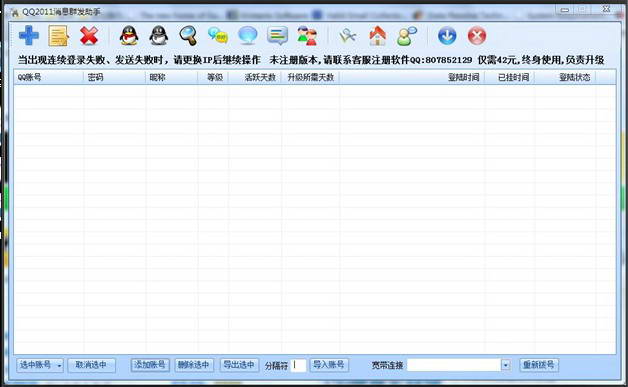
Task: Open the 选中账号 dropdown button
Action: point(40,365)
